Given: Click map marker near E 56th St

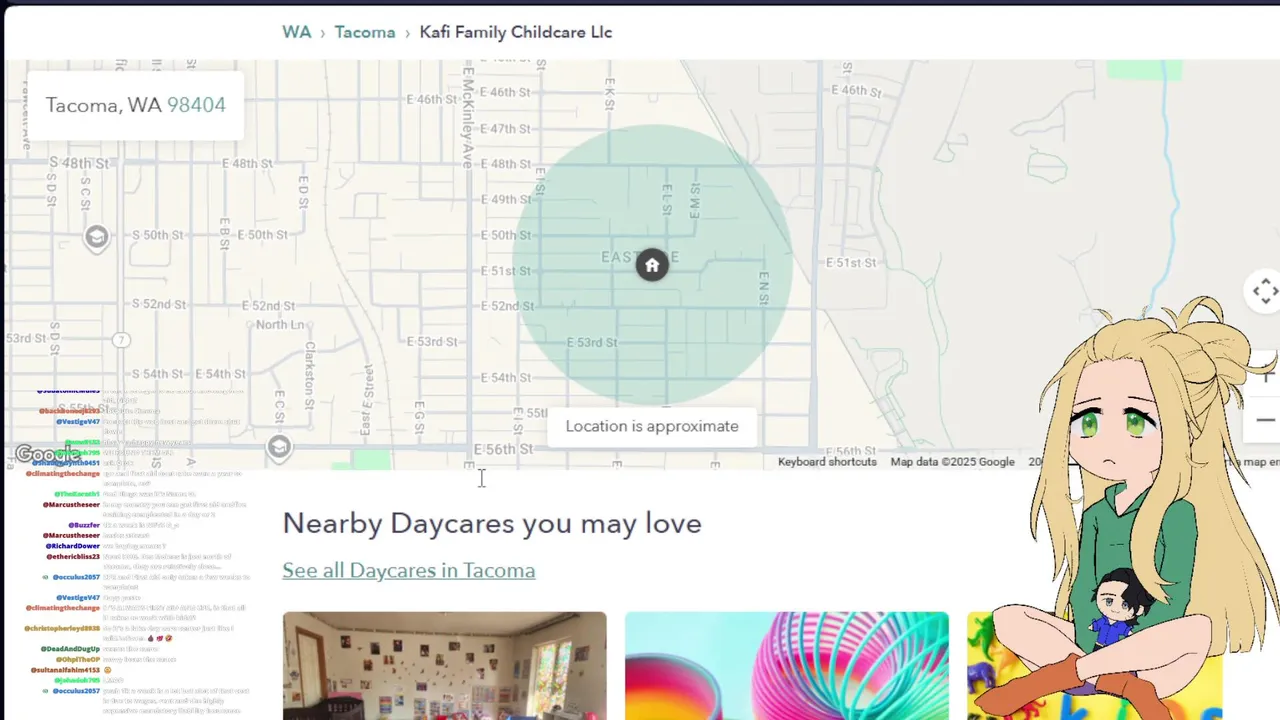Looking at the screenshot, I should point(279,446).
